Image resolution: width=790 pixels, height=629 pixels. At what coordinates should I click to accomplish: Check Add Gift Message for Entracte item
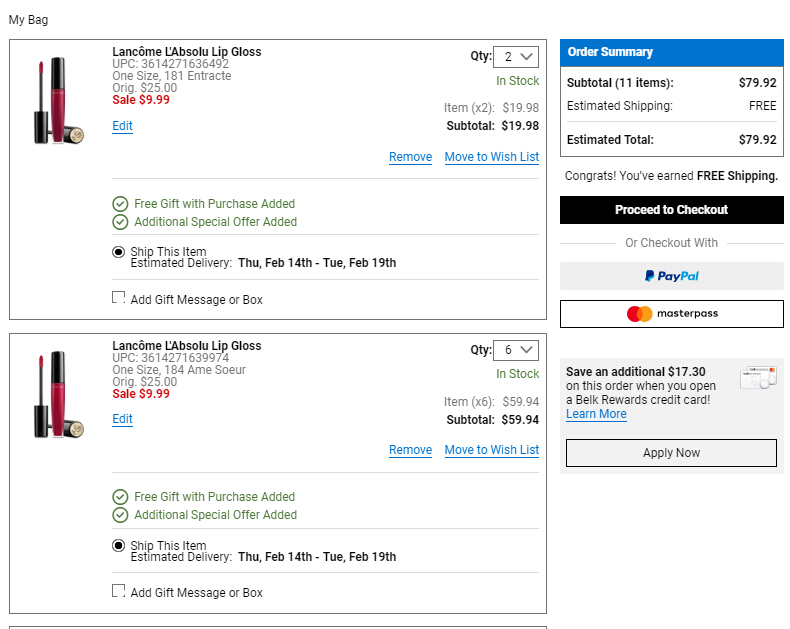pos(118,297)
